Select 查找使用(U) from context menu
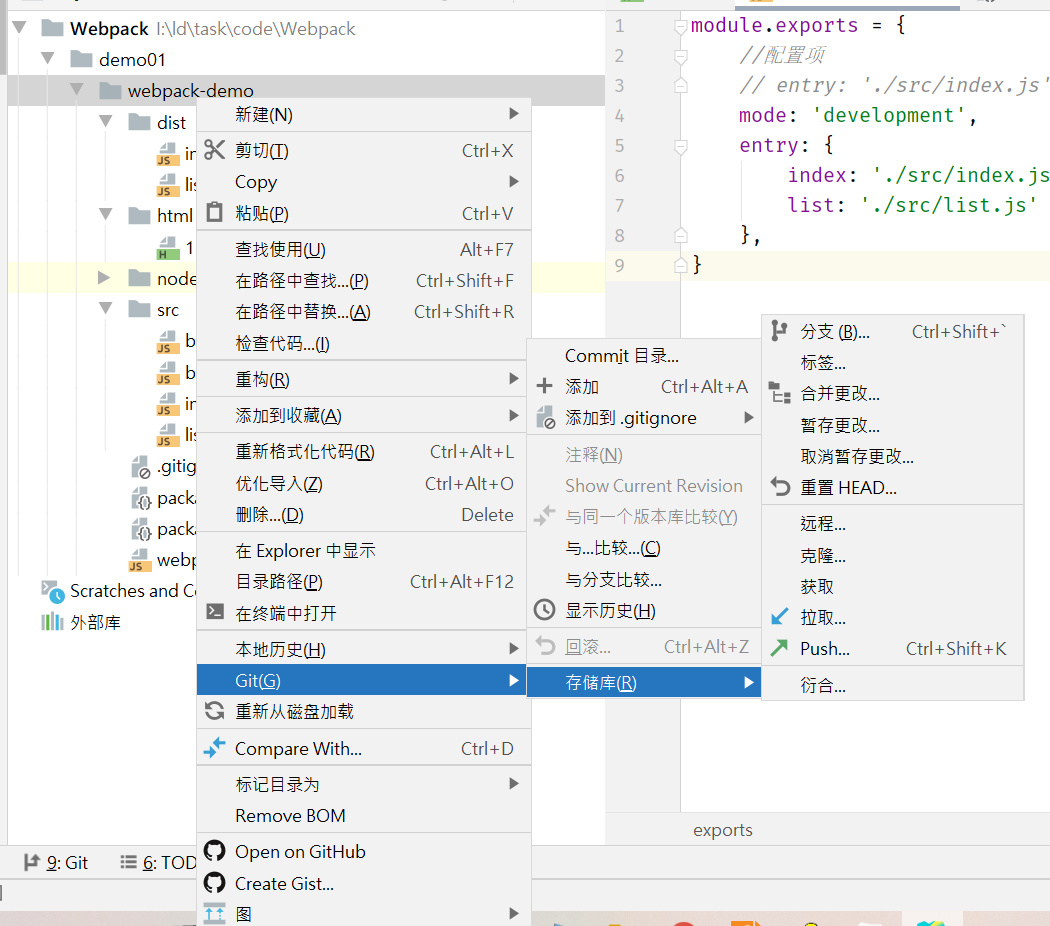The width and height of the screenshot is (1050, 926). click(x=364, y=249)
